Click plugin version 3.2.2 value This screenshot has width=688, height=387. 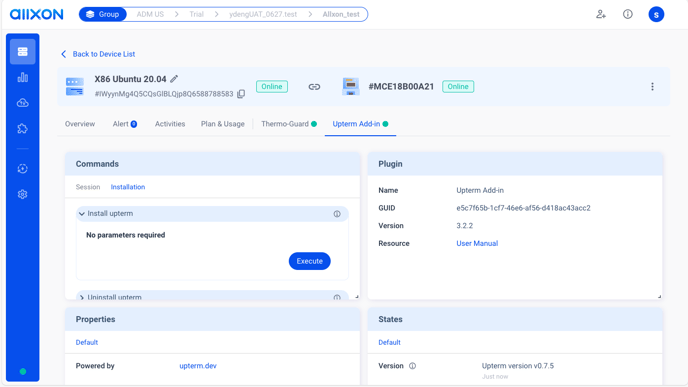(x=464, y=226)
